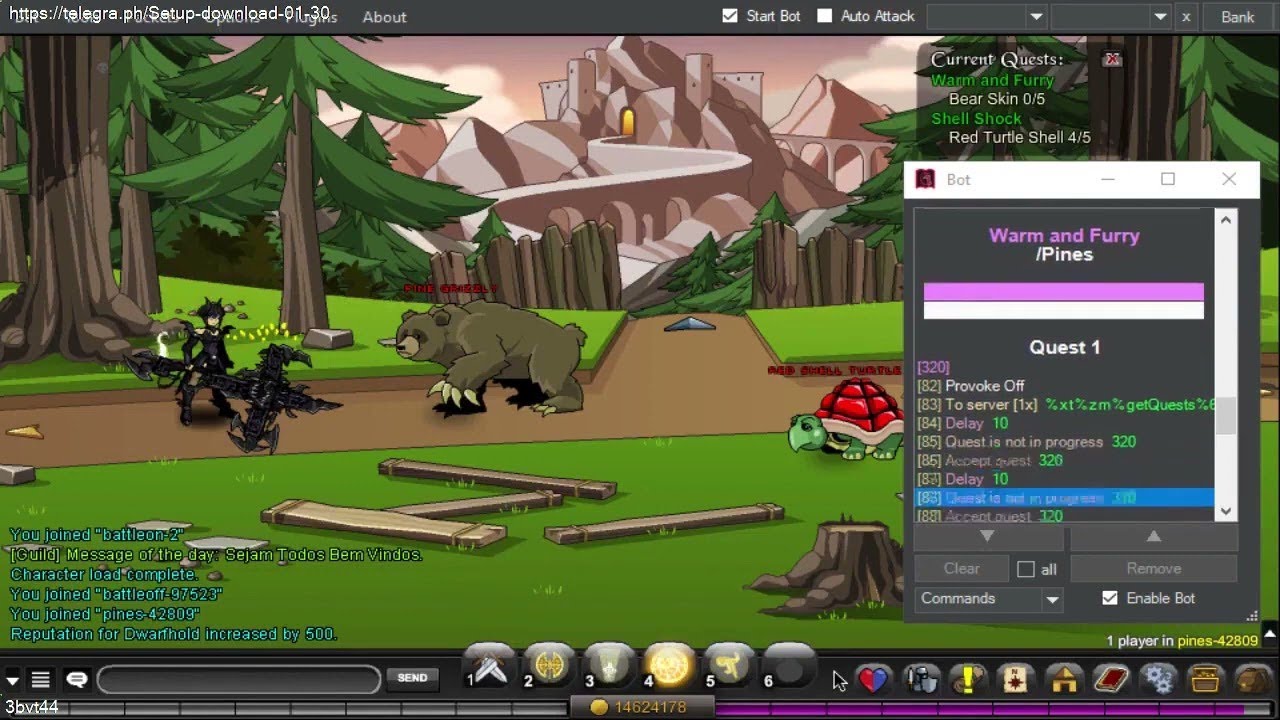This screenshot has width=1280, height=720.
Task: Uncheck the Enable Bot checkbox
Action: coord(1110,598)
